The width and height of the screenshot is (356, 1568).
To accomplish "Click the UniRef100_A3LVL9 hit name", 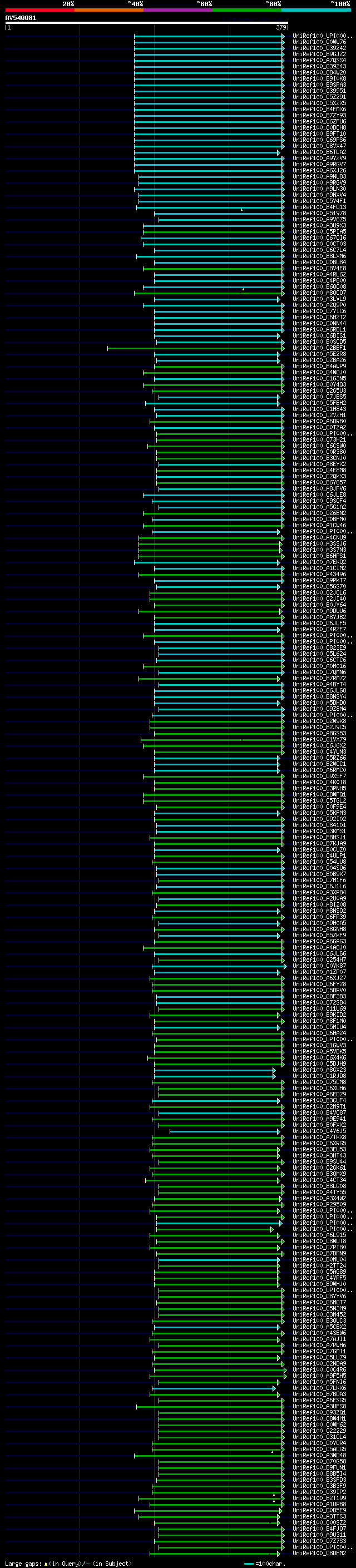I will point(319,299).
